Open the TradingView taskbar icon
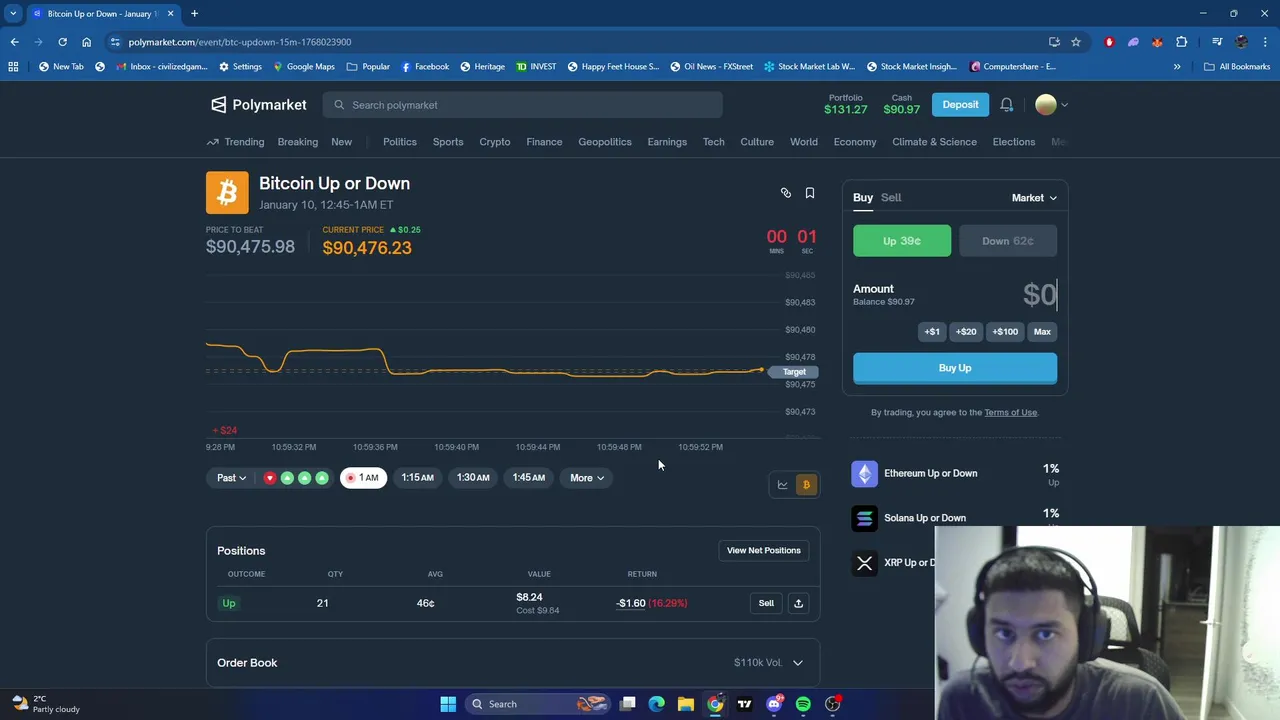Screen dimensions: 1280x720 pos(745,704)
